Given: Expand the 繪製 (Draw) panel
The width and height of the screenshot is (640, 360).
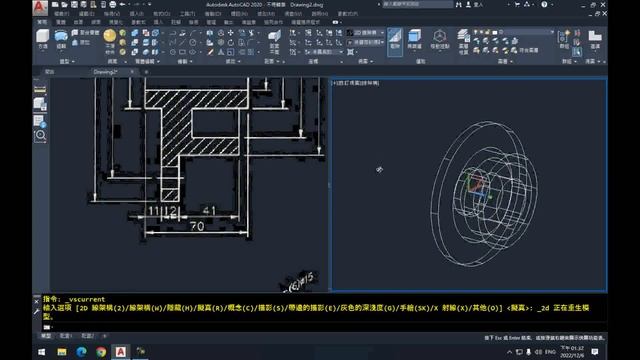Looking at the screenshot, I should (184, 61).
